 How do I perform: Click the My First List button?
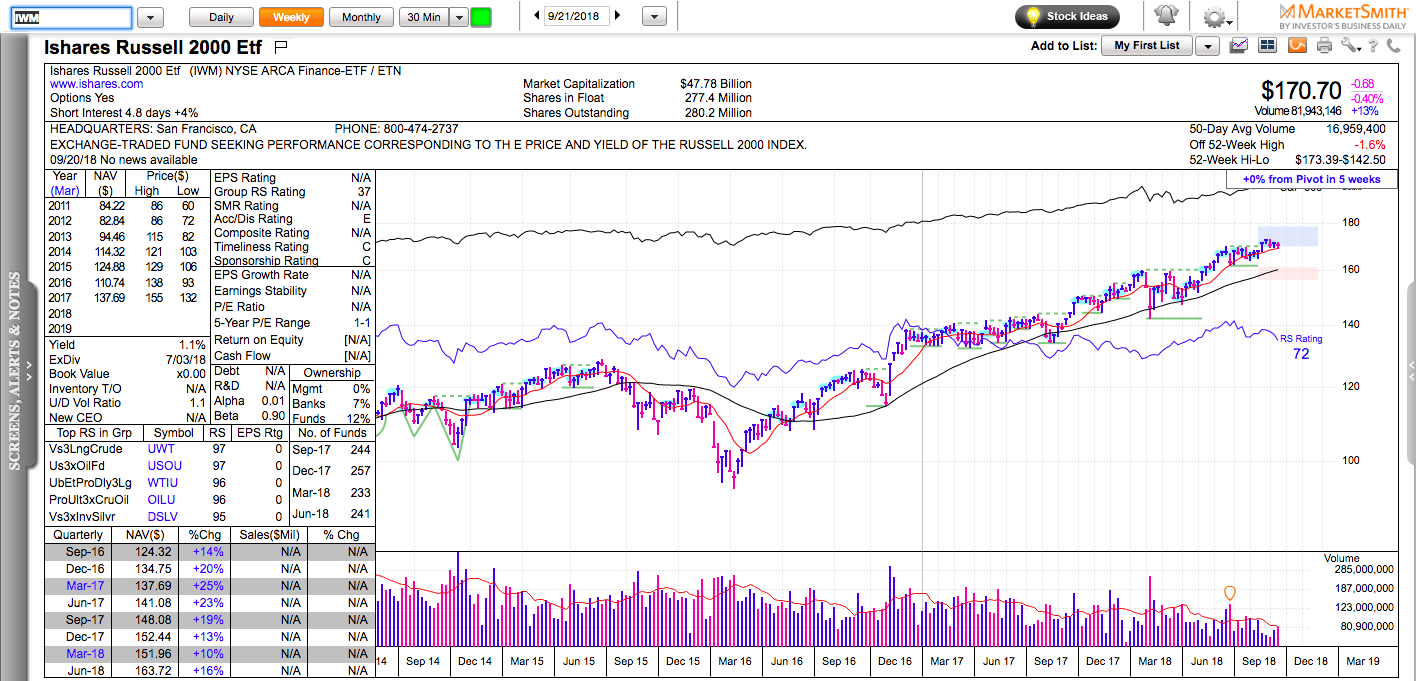1147,46
